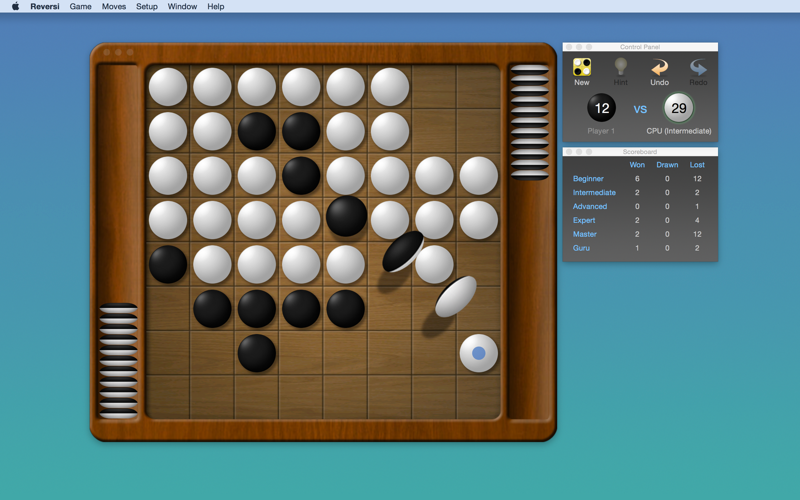Open the Help menu
Image resolution: width=800 pixels, height=500 pixels.
(215, 6)
